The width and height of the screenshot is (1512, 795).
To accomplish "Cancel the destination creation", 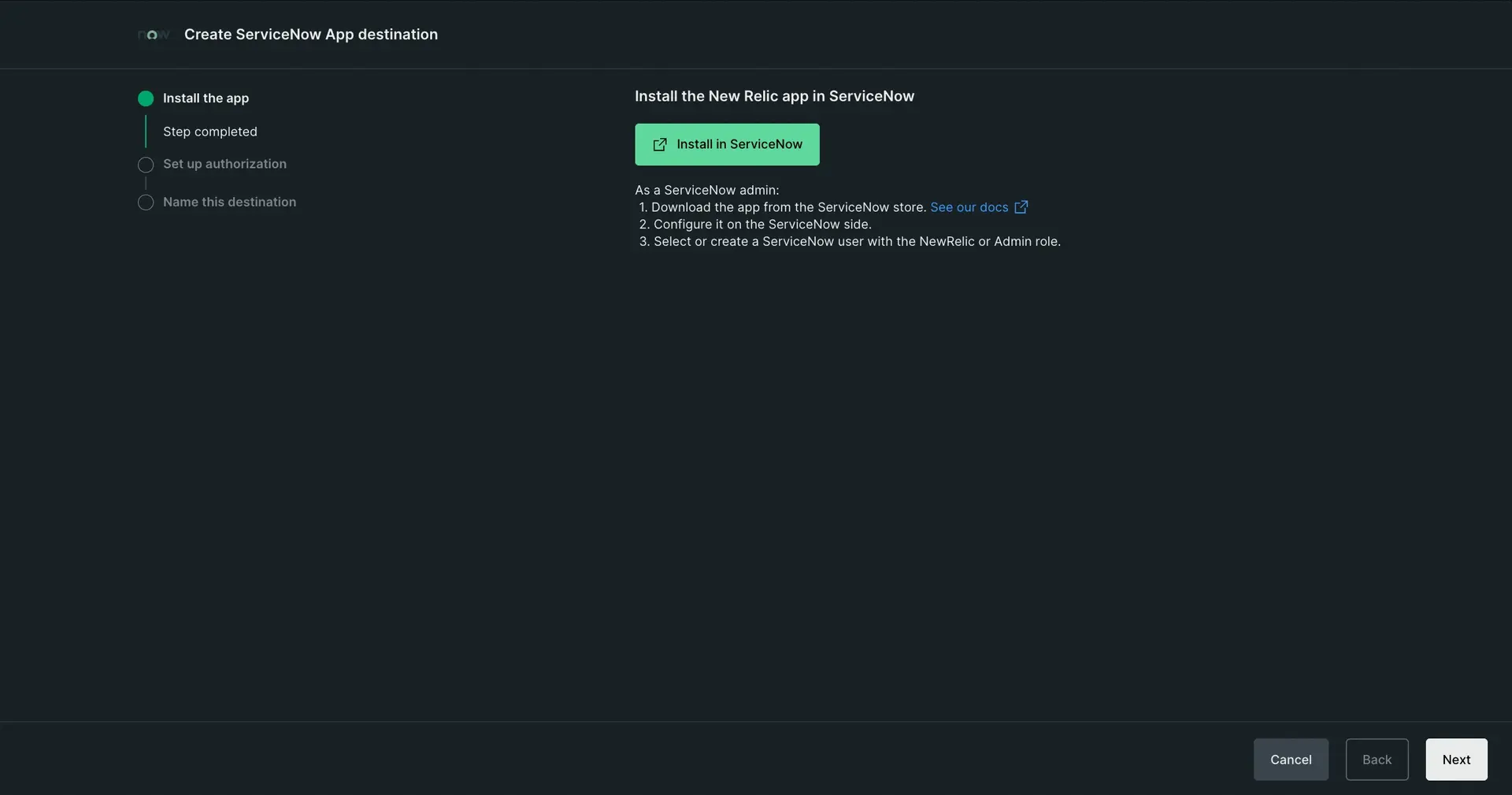I will (1290, 760).
